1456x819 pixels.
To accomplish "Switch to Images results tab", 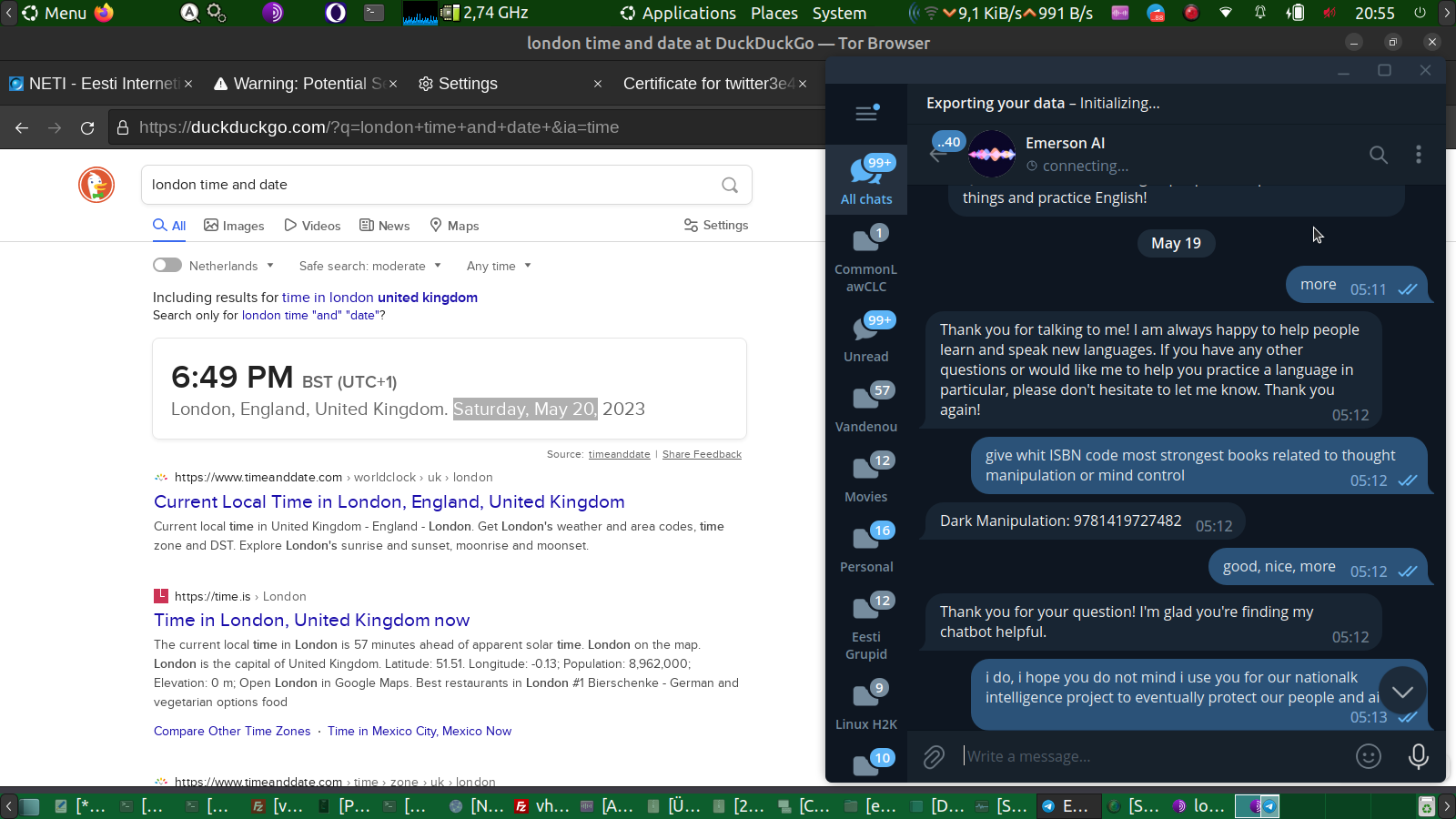I will 234,226.
